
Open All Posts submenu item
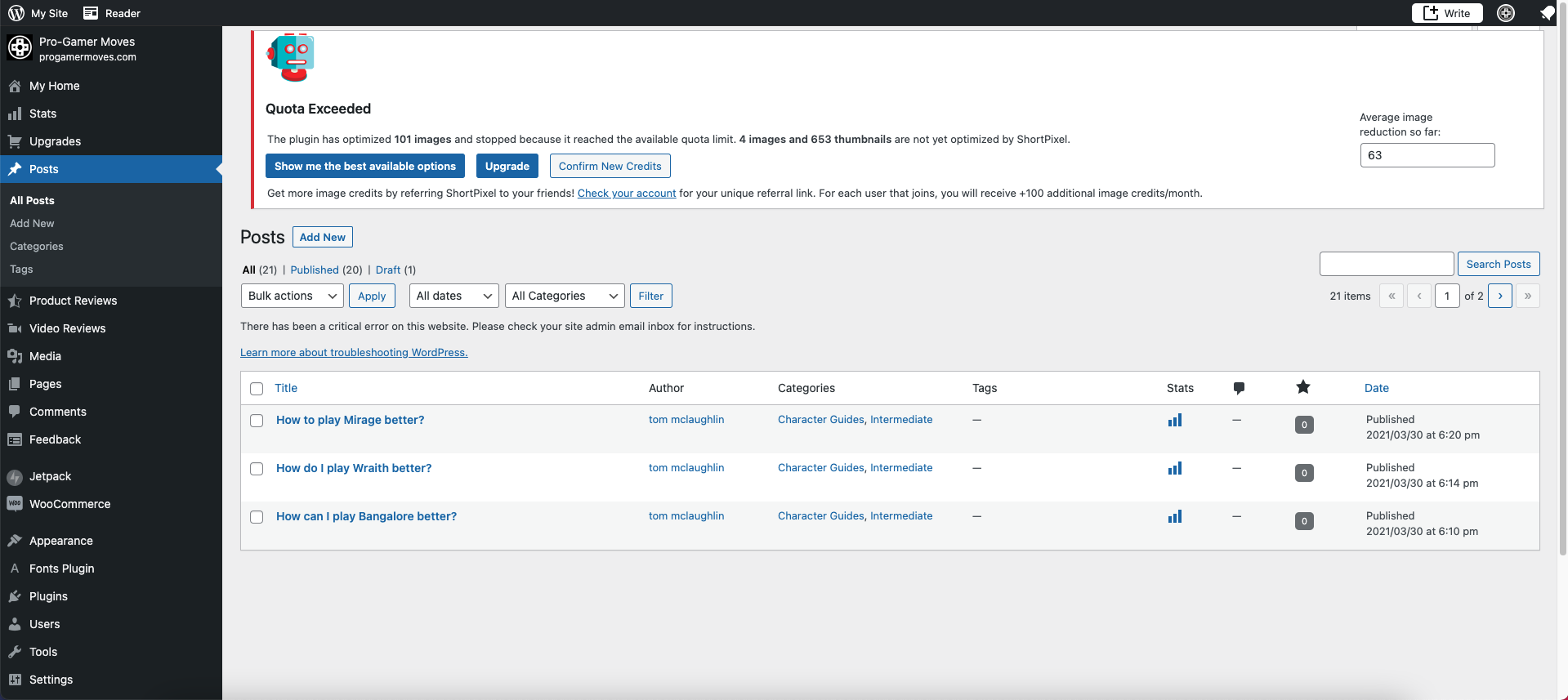pos(32,200)
